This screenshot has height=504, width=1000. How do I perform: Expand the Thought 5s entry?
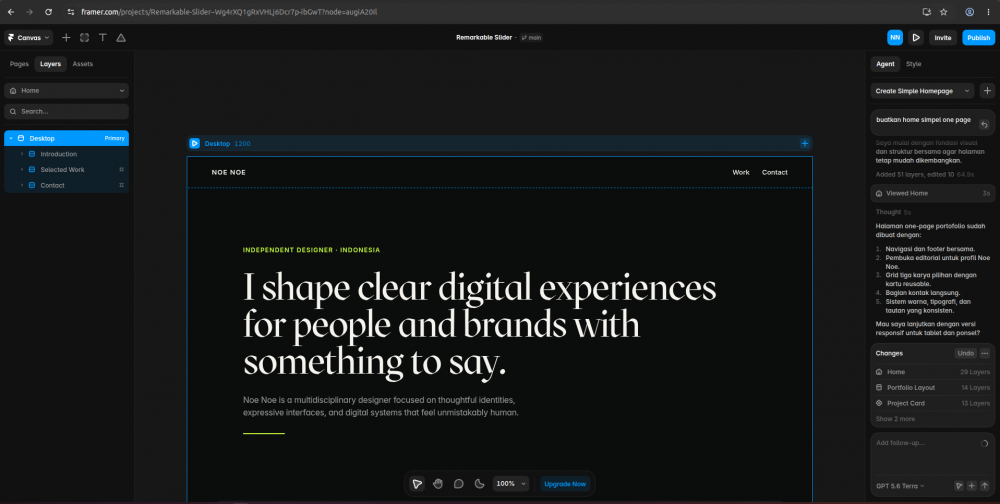(x=892, y=212)
